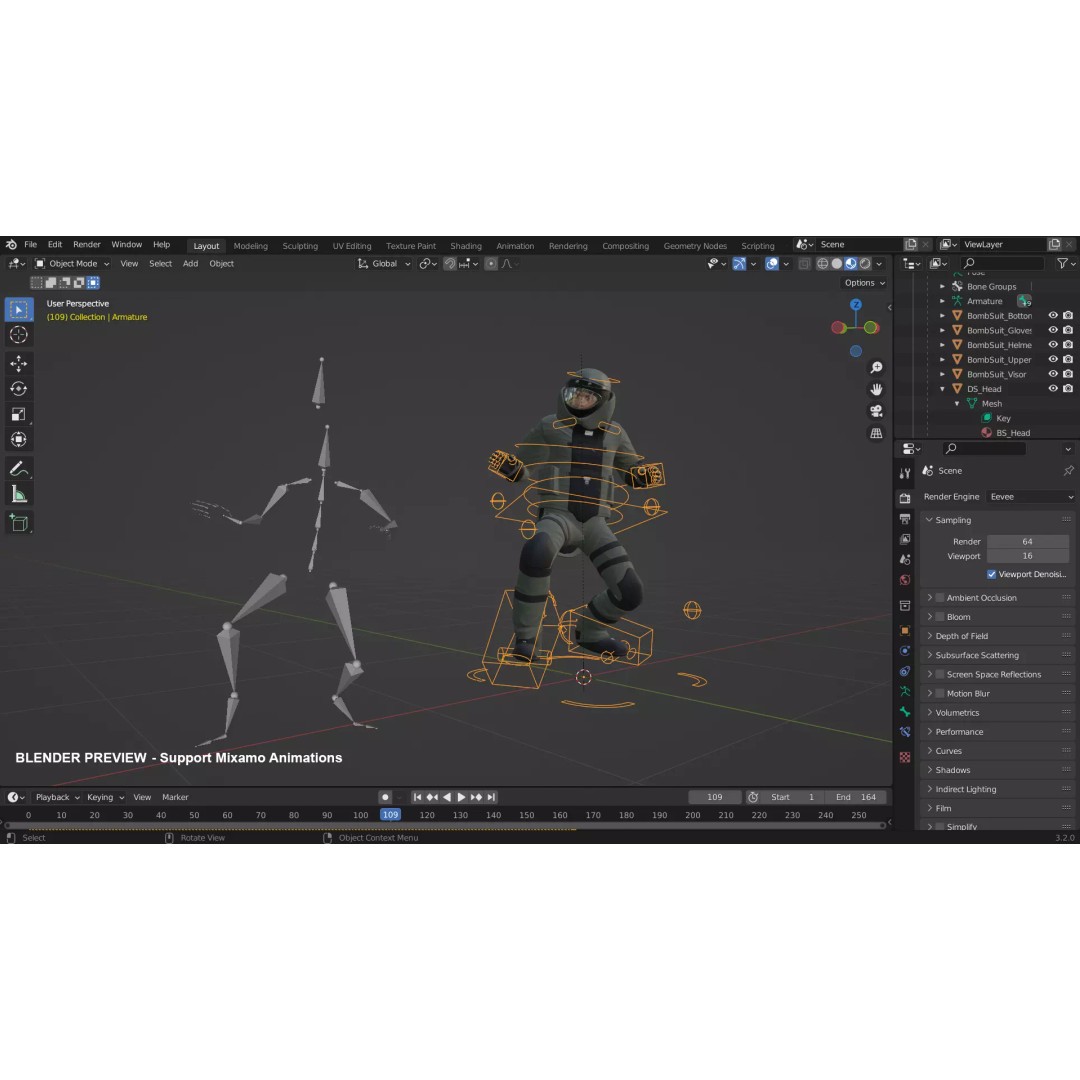Switch to wireframe viewport shading
1080x1080 pixels.
(822, 264)
